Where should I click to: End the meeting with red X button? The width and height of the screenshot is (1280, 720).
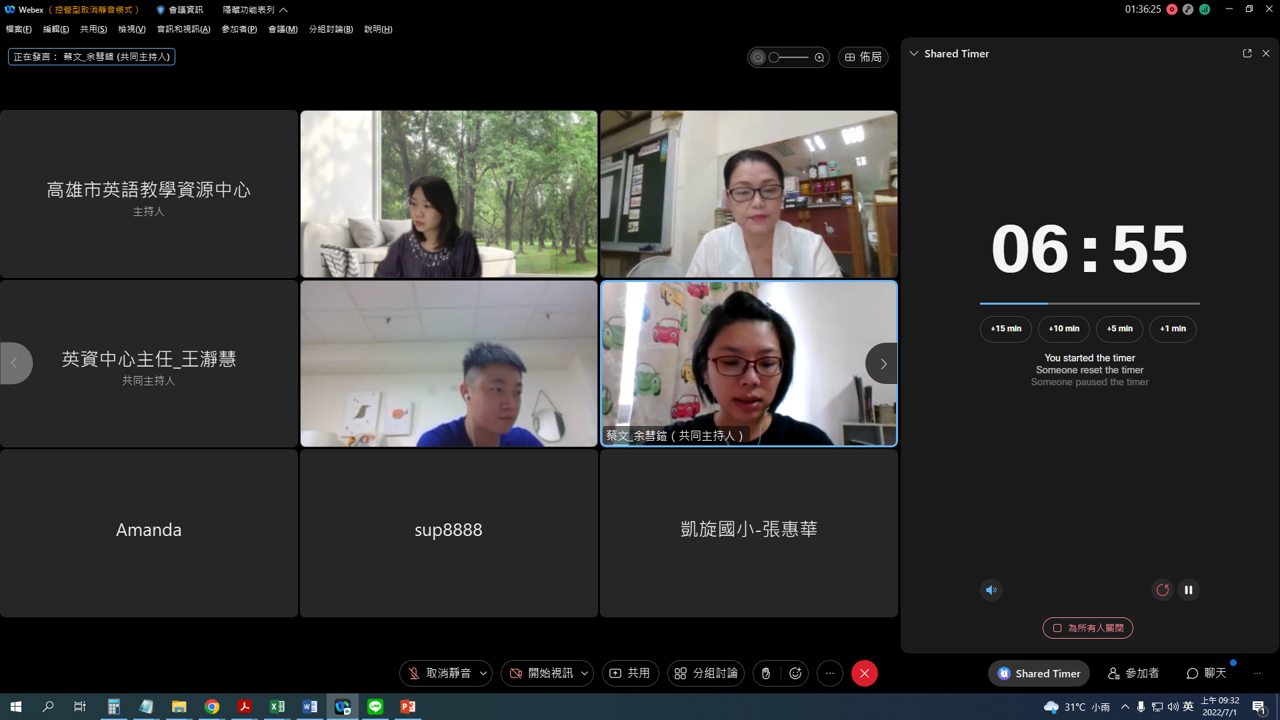tap(865, 674)
